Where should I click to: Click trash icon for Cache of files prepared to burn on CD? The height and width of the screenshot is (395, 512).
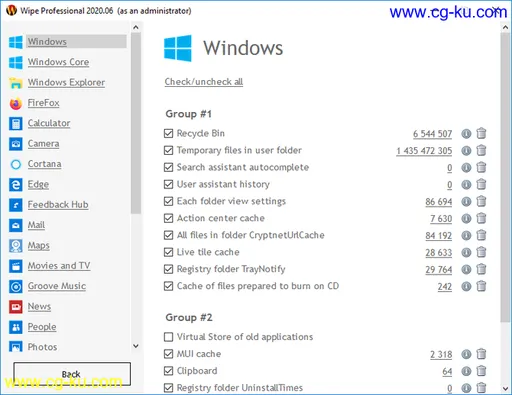pos(481,286)
